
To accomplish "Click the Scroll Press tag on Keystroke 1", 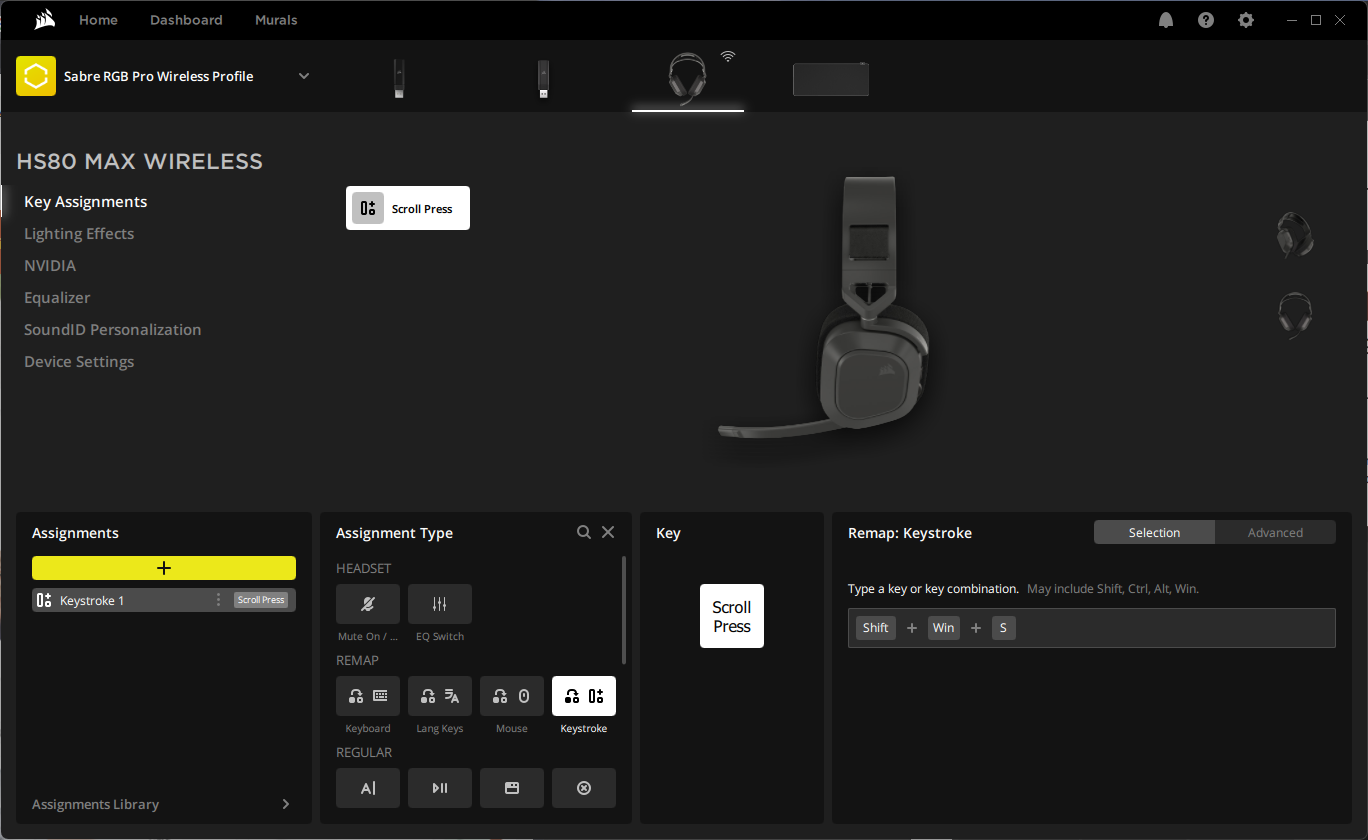I will coord(261,600).
